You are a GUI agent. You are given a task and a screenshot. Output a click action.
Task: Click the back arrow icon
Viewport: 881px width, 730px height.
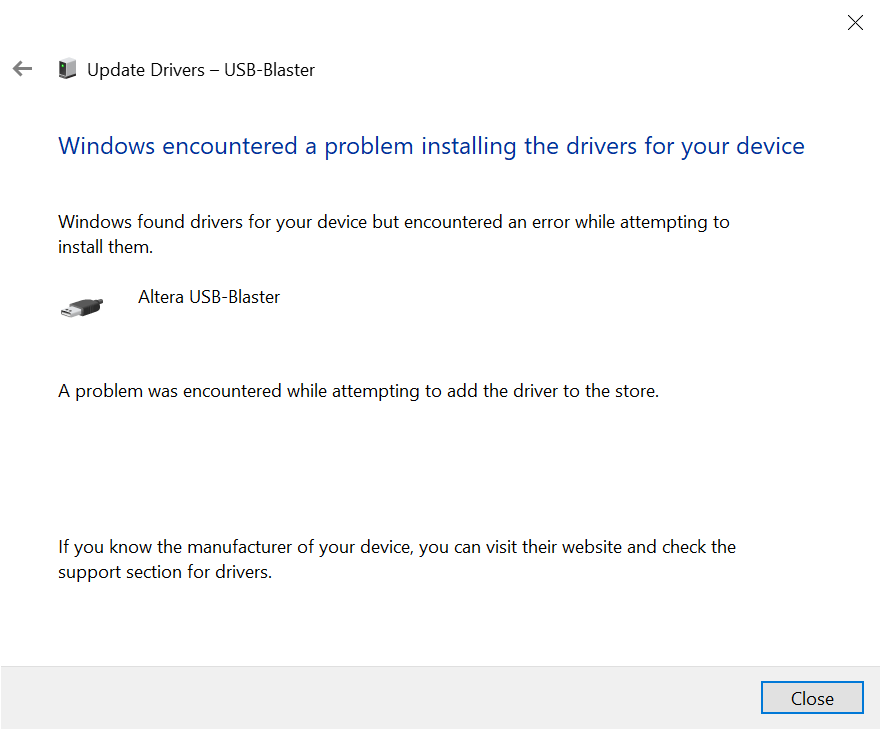pos(22,69)
